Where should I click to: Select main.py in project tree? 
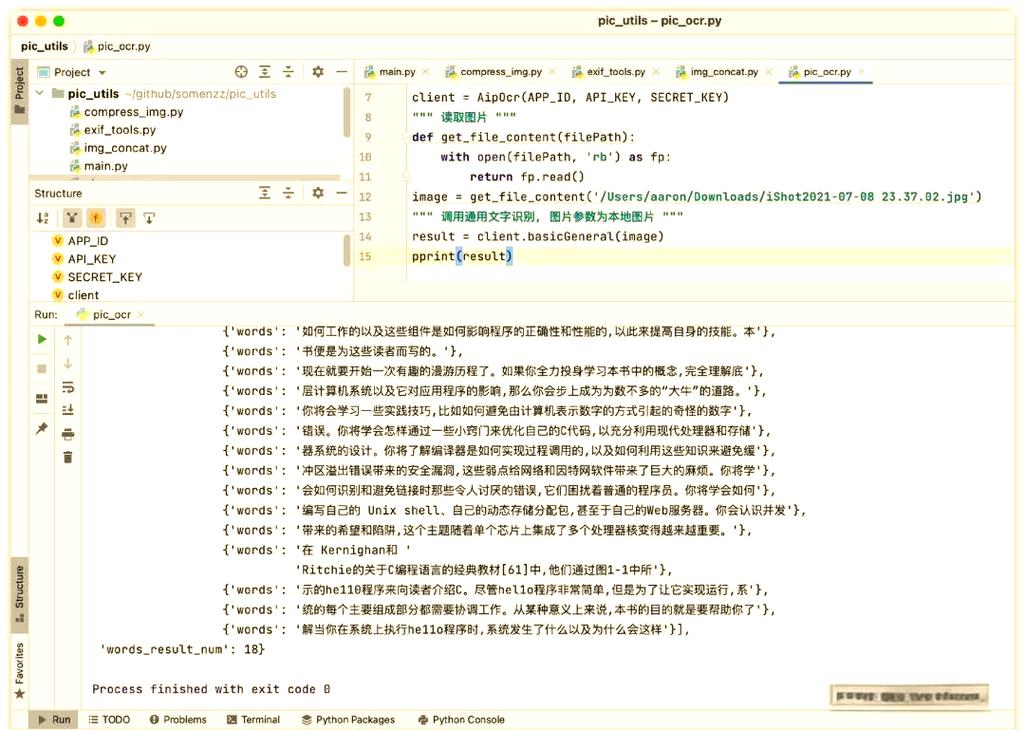[99, 166]
